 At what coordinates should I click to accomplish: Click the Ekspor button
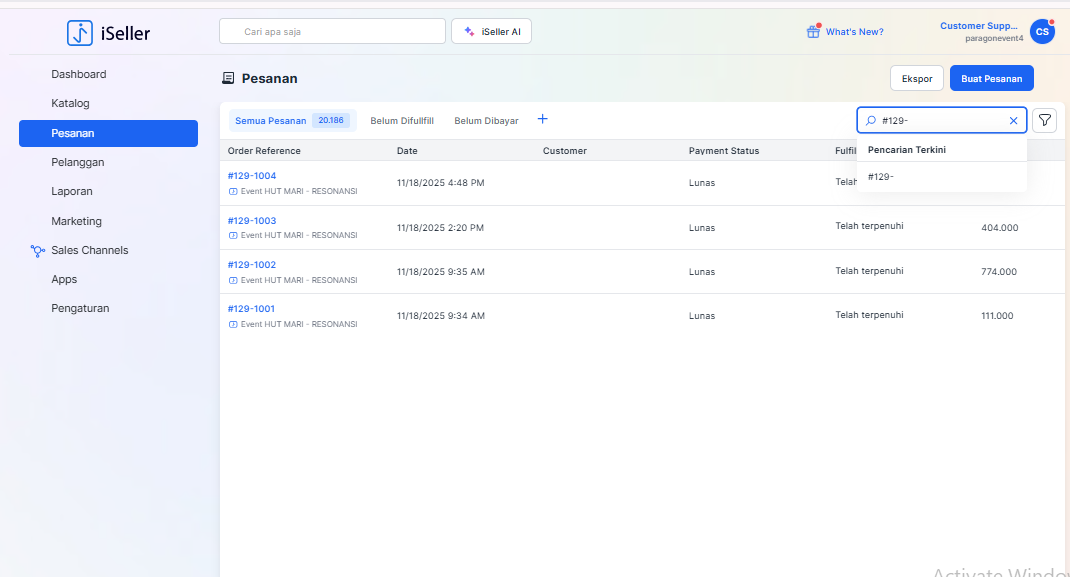916,78
